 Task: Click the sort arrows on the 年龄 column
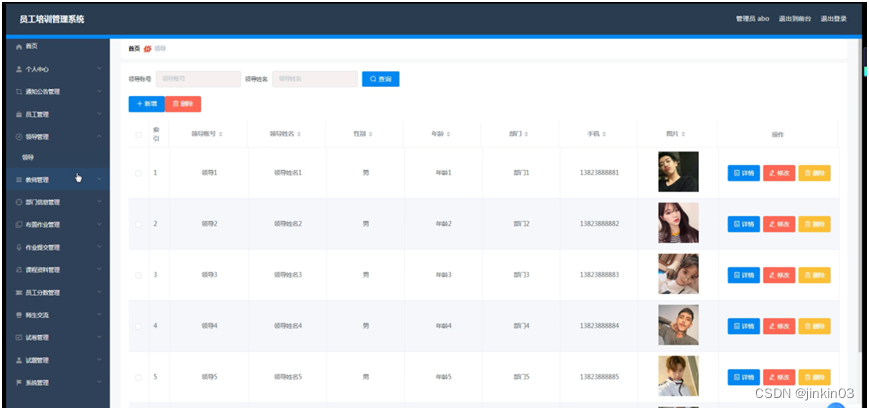click(448, 135)
